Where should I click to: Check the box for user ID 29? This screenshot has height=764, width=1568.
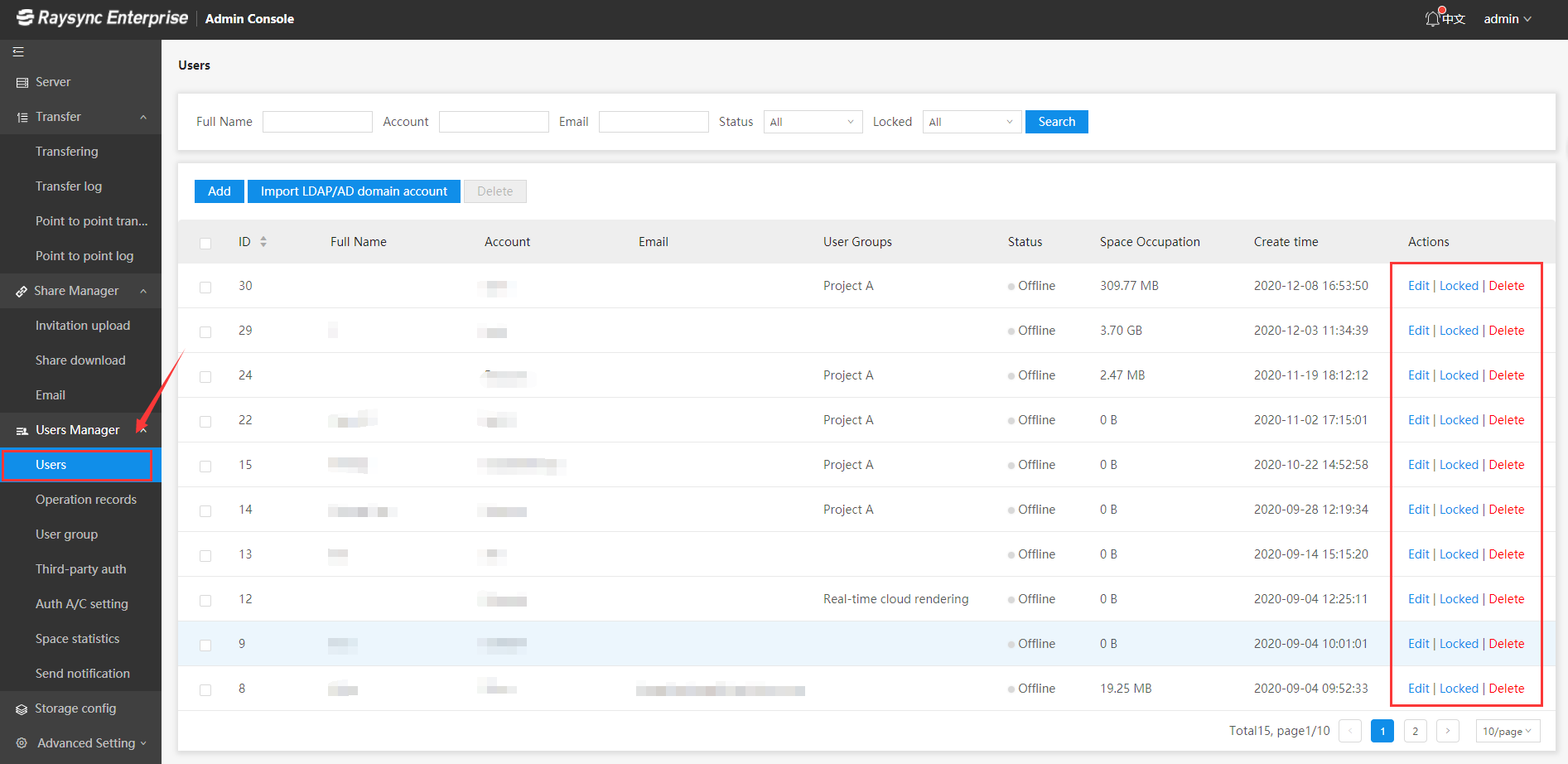(205, 332)
